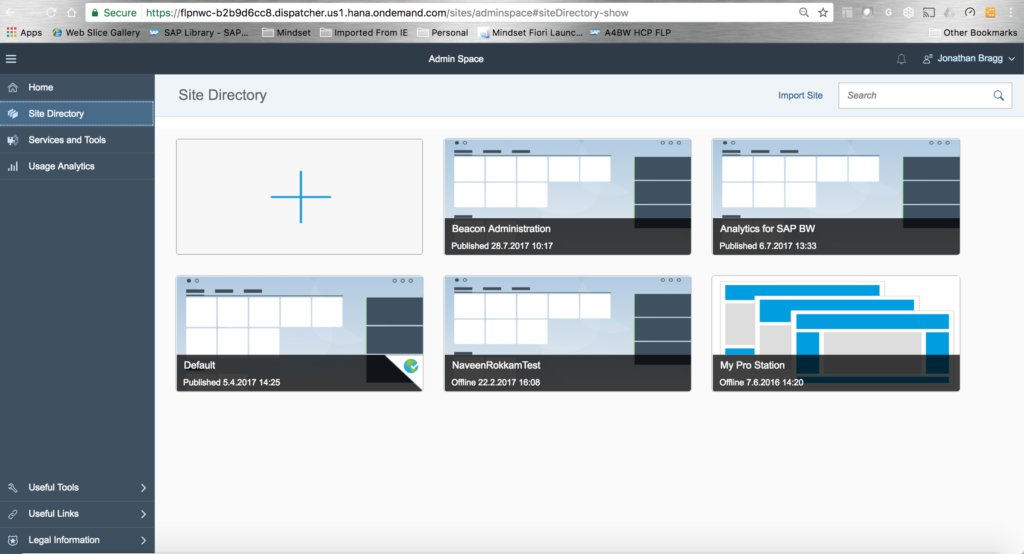Open Web Slice Gallery bookmark

(x=96, y=33)
